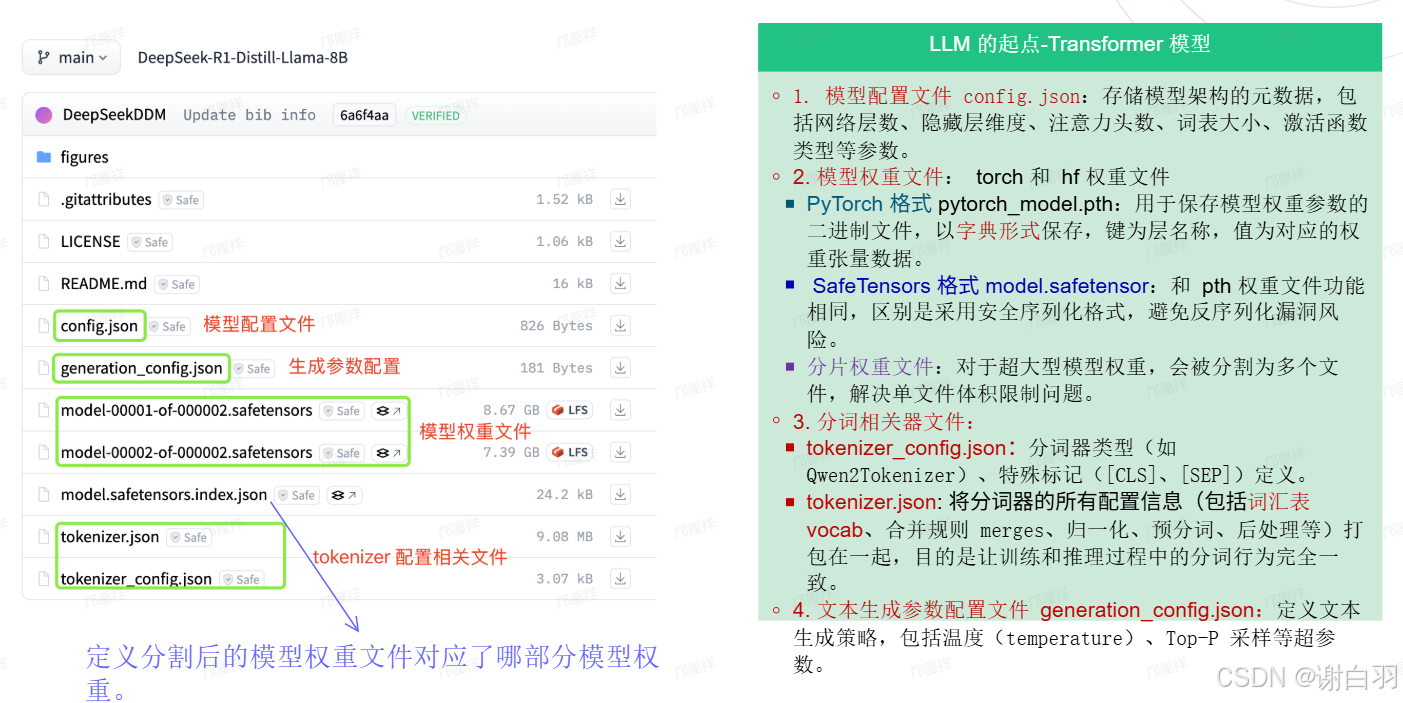1403x703 pixels.
Task: Open the DeepSeek-R1-Distill-Llama-8B repository link
Action: point(242,58)
